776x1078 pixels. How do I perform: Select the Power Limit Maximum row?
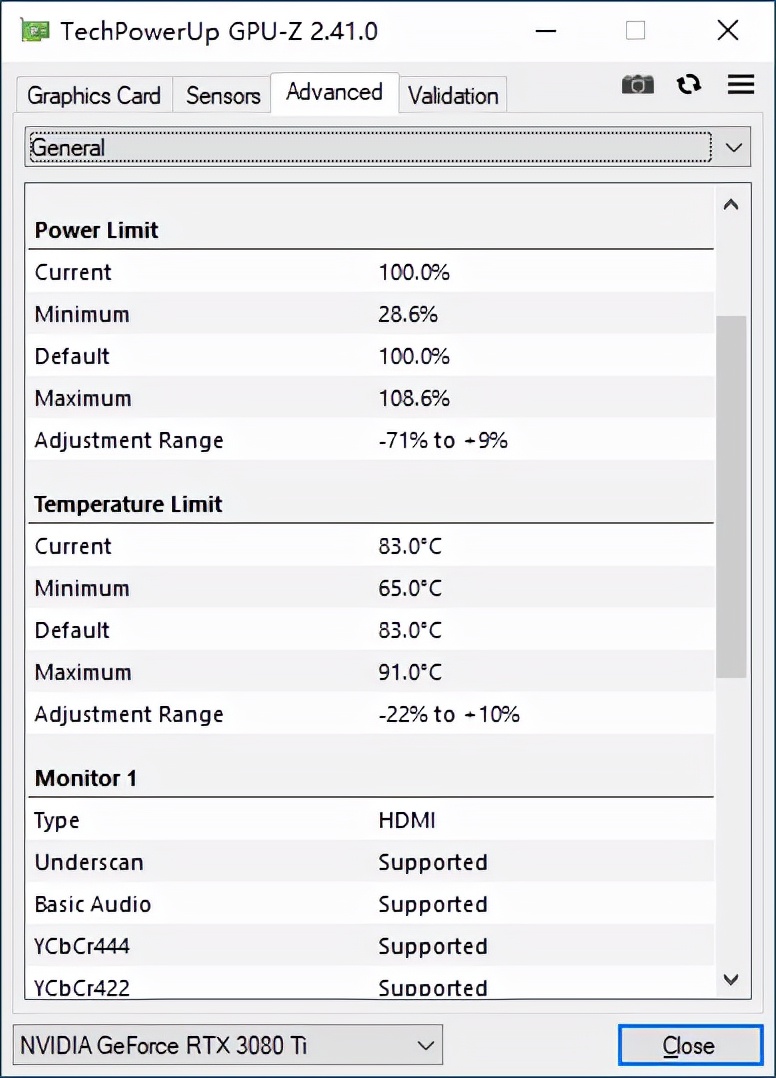click(370, 398)
